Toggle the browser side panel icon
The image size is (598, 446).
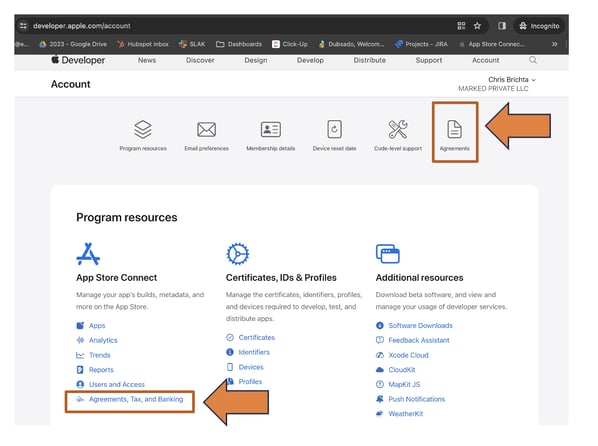pyautogui.click(x=502, y=26)
